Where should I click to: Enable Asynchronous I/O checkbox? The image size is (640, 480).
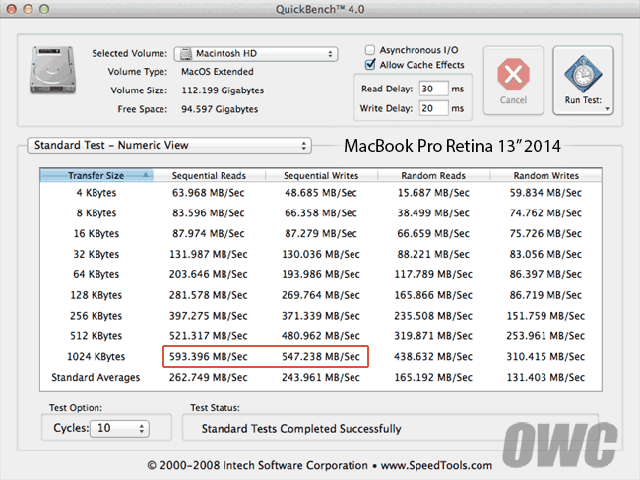click(x=370, y=50)
